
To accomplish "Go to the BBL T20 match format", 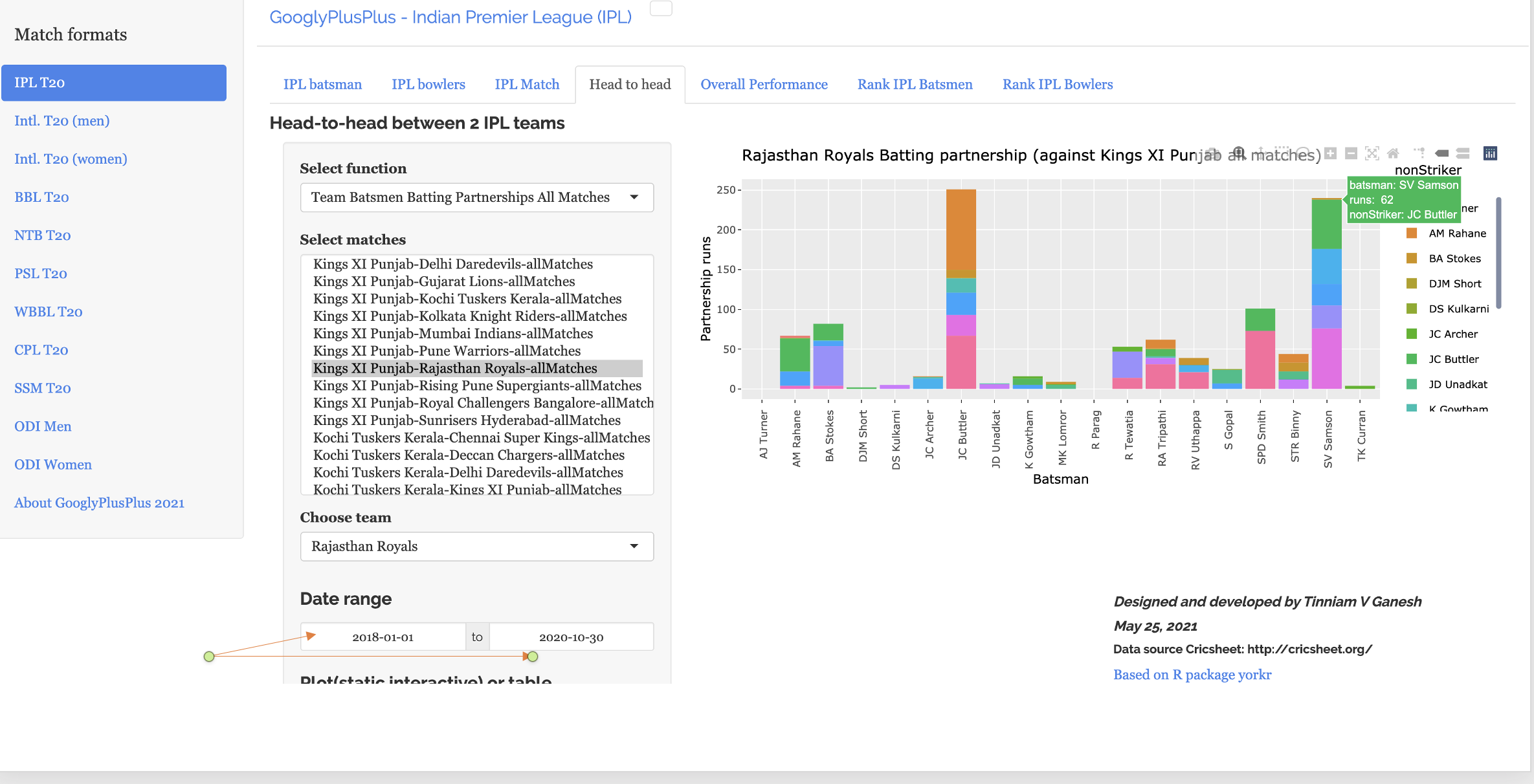I will [x=41, y=197].
